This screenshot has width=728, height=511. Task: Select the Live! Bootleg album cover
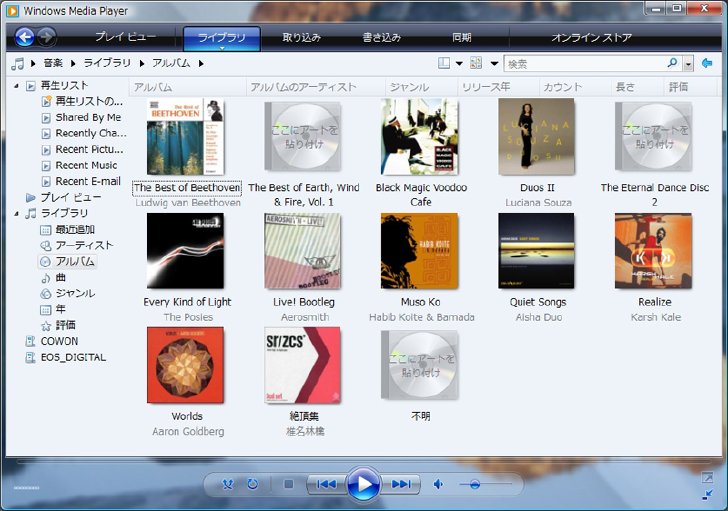(303, 251)
